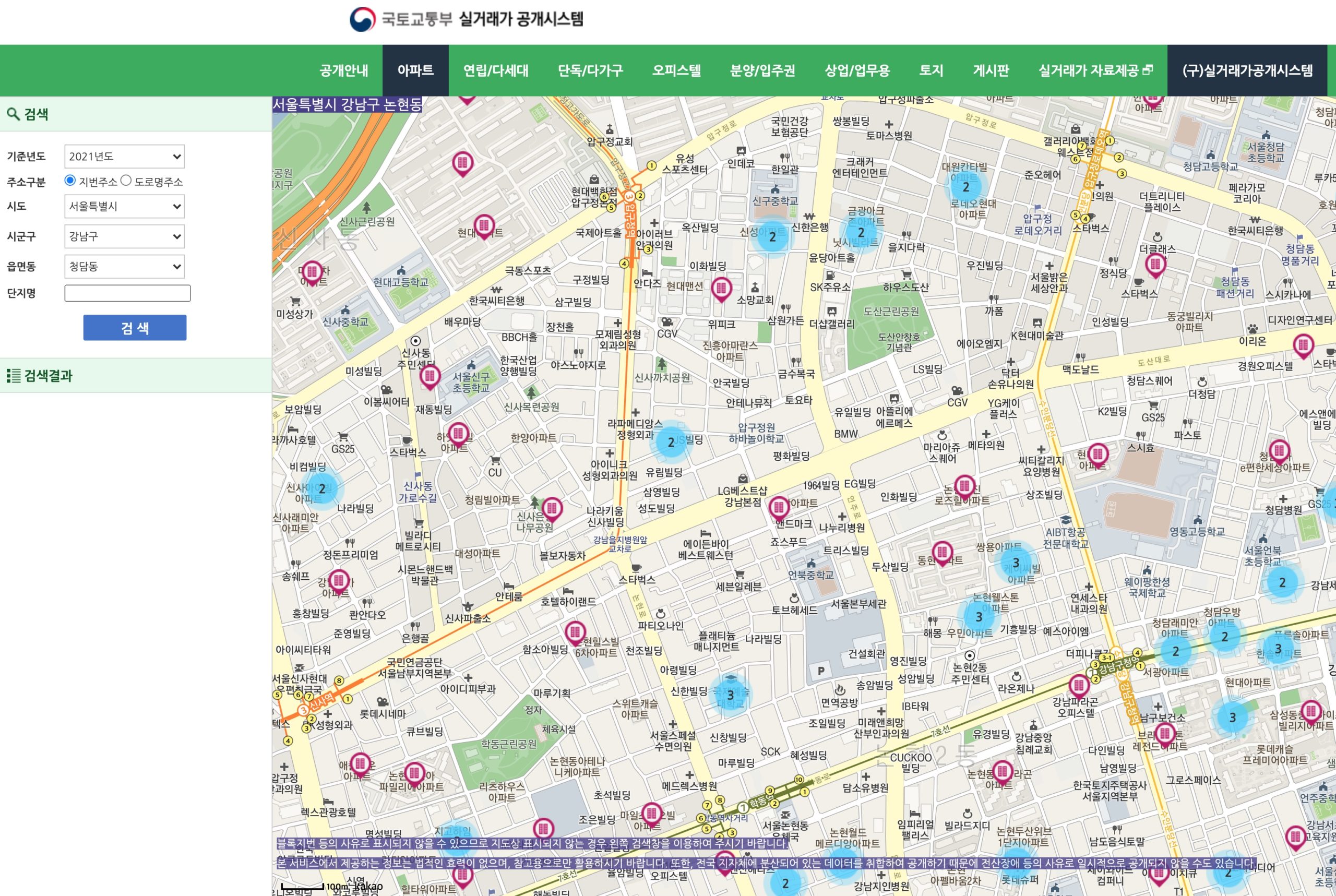The width and height of the screenshot is (1336, 896).
Task: Select 지번주소 radio button
Action: tap(70, 181)
